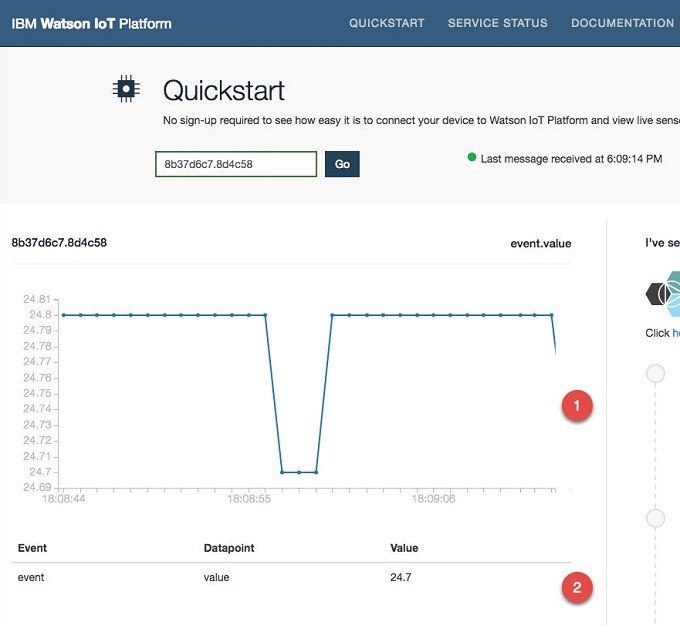
Task: Click the Quickstart heading
Action: pyautogui.click(x=223, y=90)
